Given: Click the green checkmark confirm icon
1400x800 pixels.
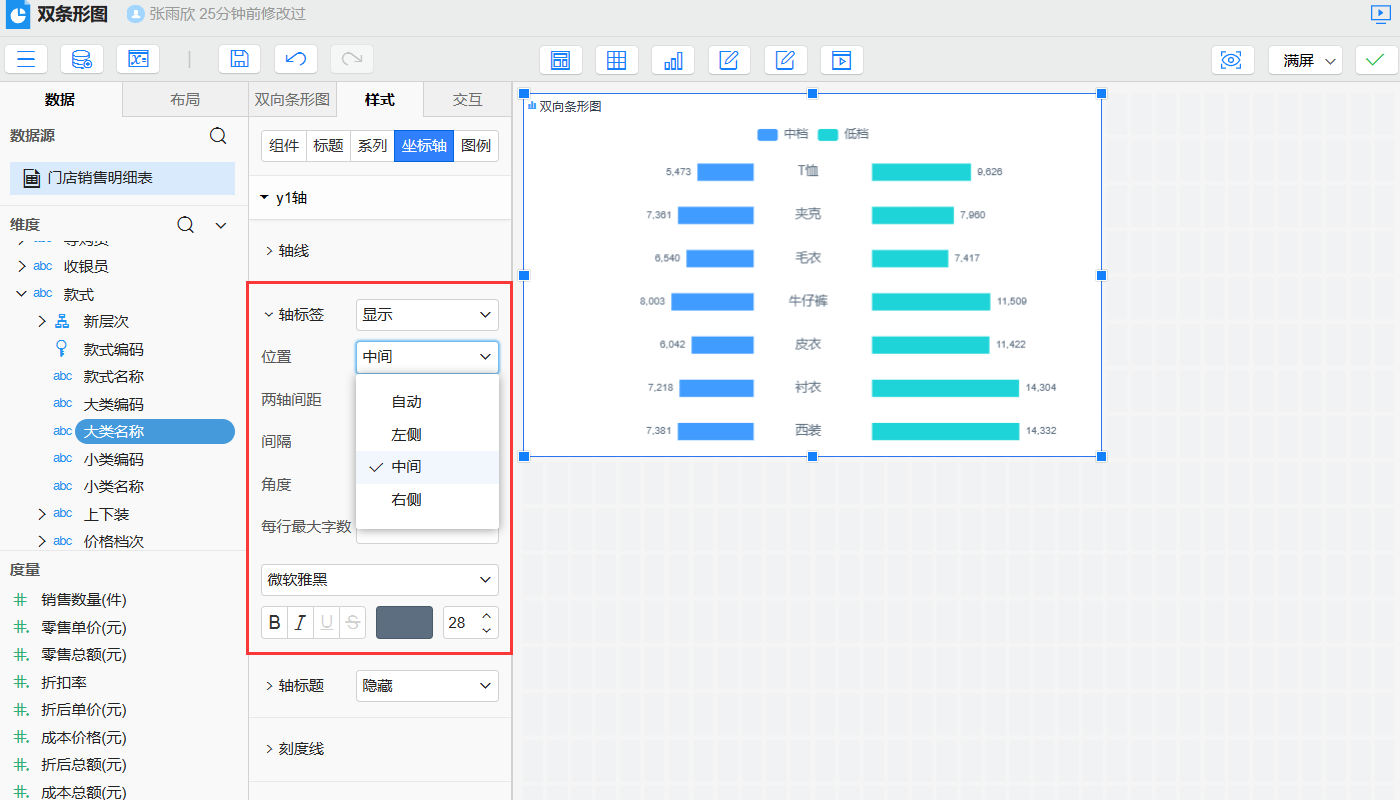Looking at the screenshot, I should click(1376, 60).
